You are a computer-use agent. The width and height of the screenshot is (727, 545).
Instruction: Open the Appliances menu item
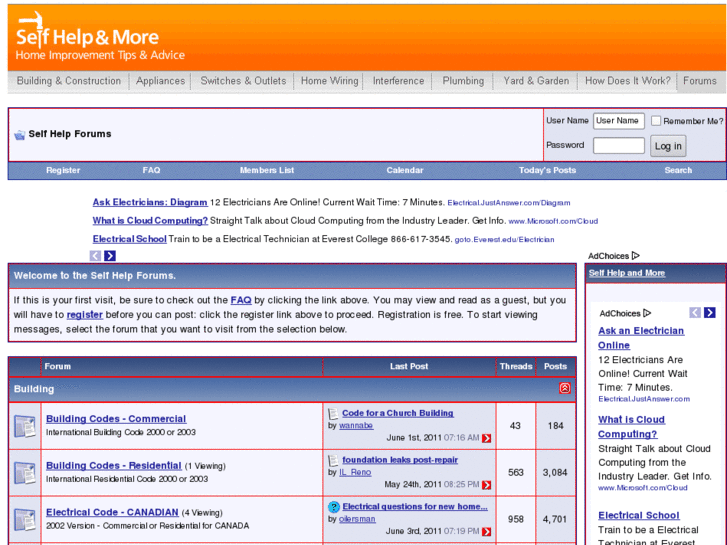pos(160,81)
